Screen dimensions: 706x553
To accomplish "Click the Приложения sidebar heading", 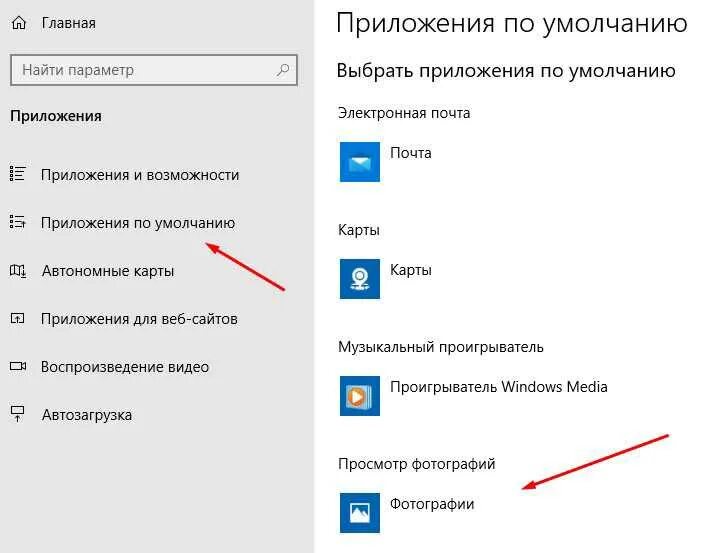I will coord(56,116).
